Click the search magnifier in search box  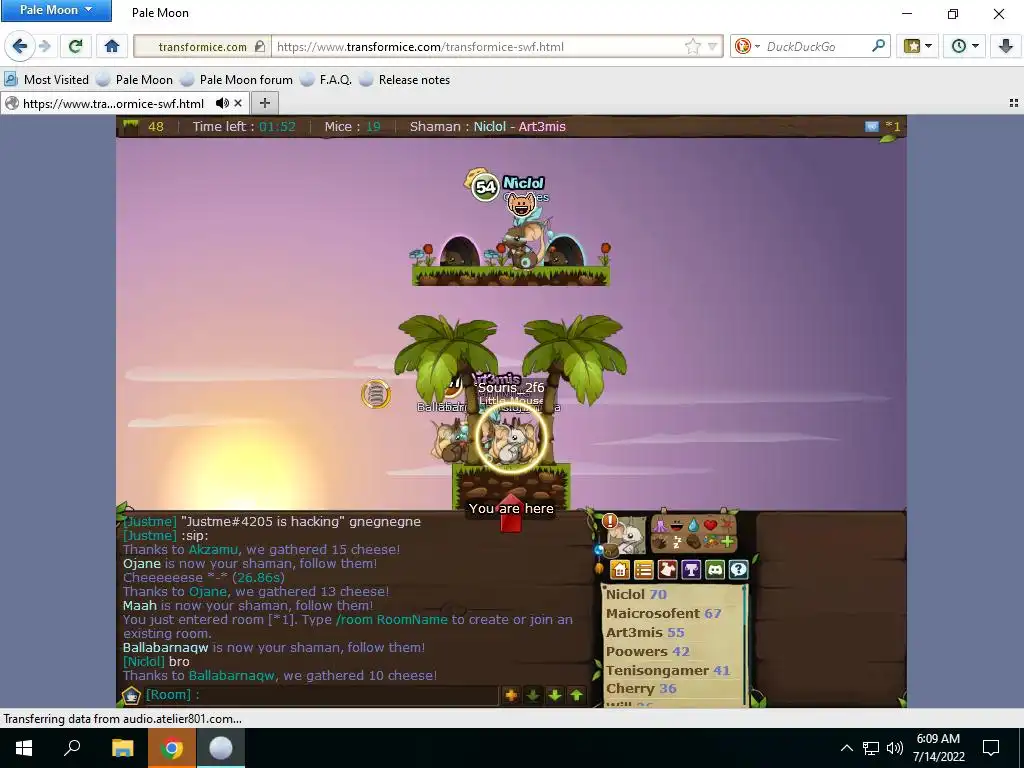click(878, 46)
